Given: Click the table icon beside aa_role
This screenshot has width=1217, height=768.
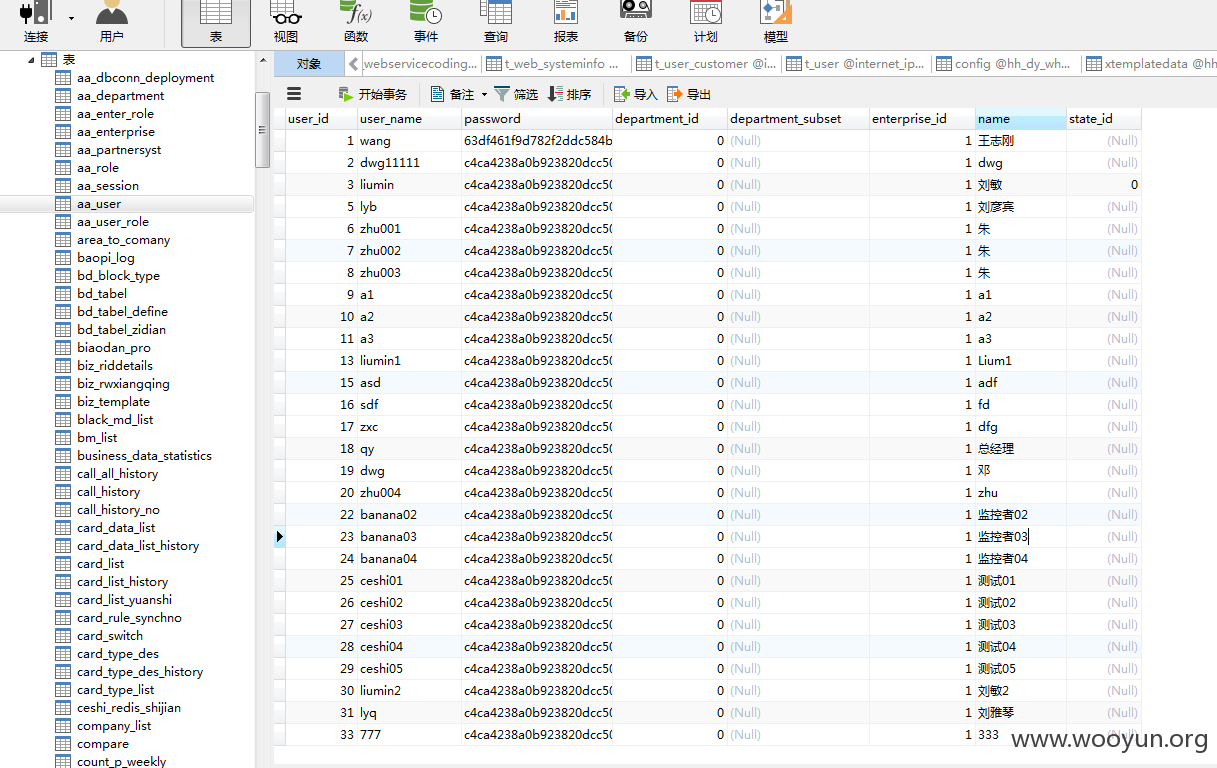Looking at the screenshot, I should [x=63, y=168].
